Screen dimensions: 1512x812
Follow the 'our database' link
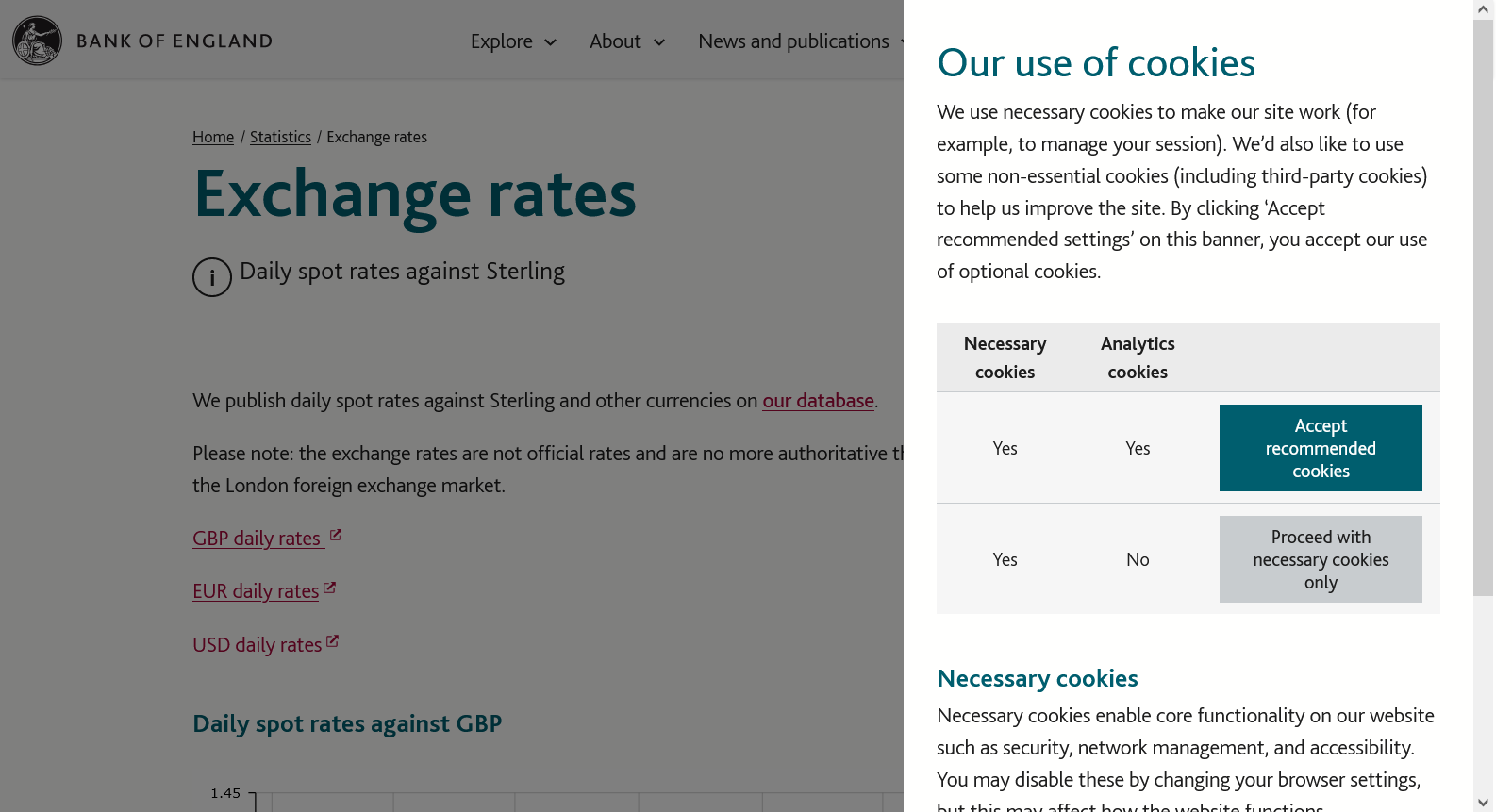click(x=818, y=401)
